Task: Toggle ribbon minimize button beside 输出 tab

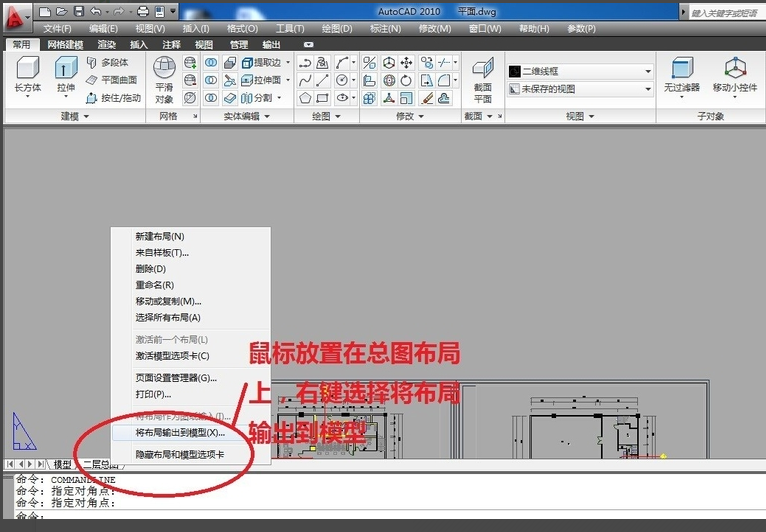Action: (308, 44)
